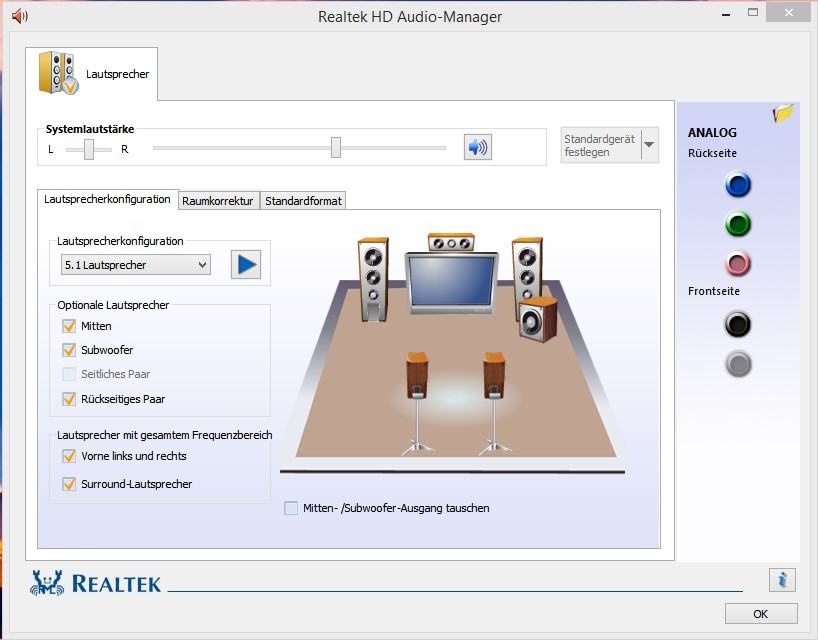Switch to the Raumkorrektur tab
Image resolution: width=818 pixels, height=640 pixels.
[218, 201]
